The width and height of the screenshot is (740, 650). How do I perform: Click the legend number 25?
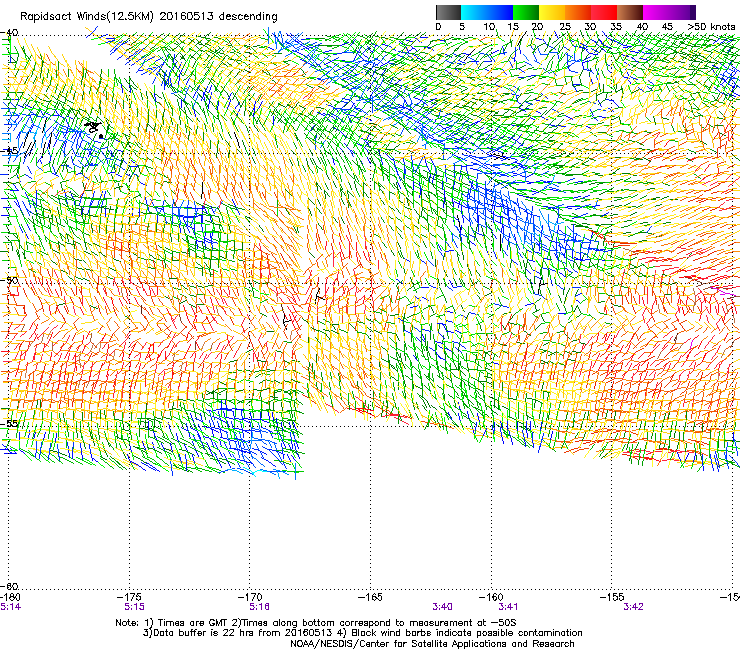(565, 27)
